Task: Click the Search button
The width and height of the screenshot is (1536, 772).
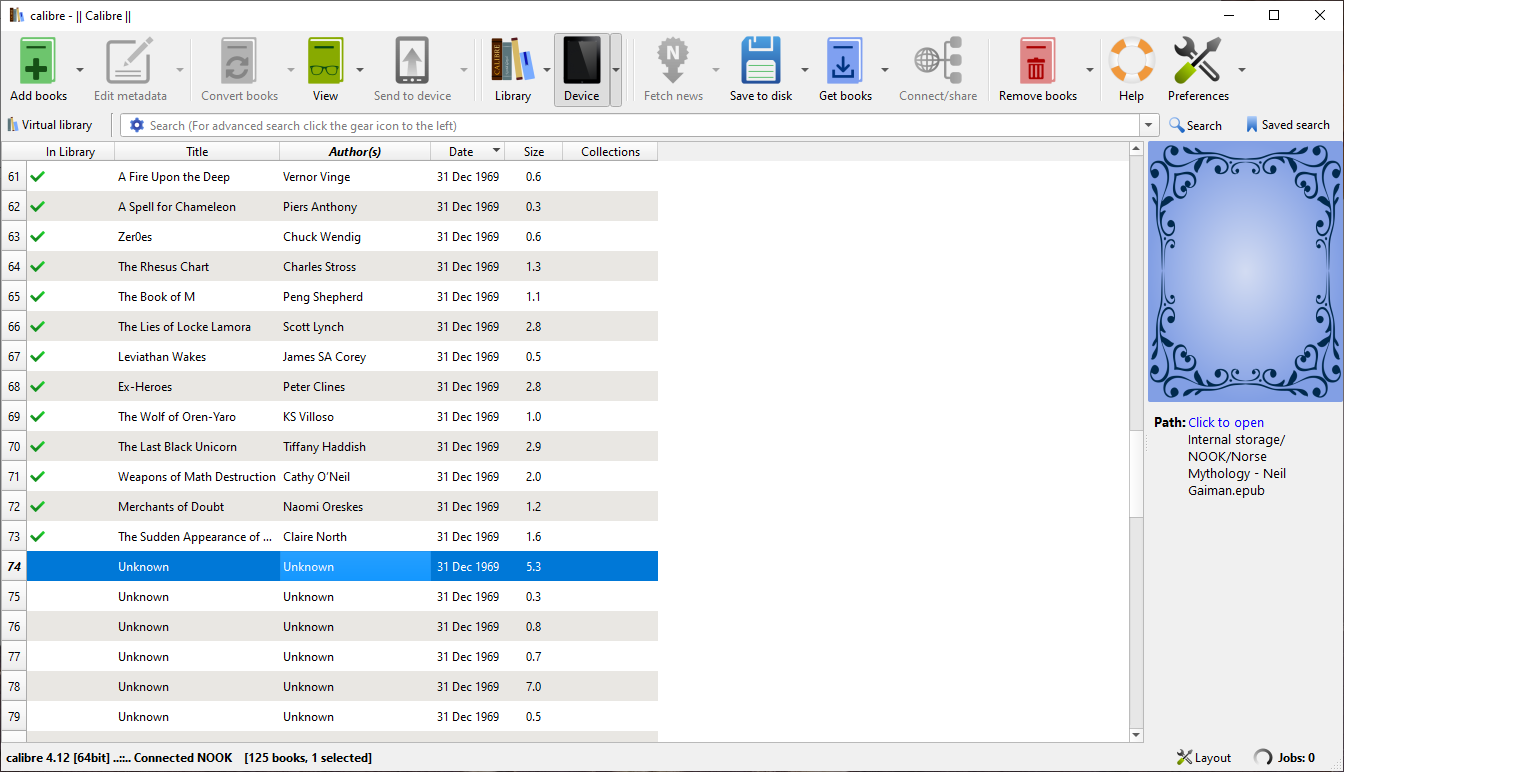Action: pyautogui.click(x=1195, y=125)
